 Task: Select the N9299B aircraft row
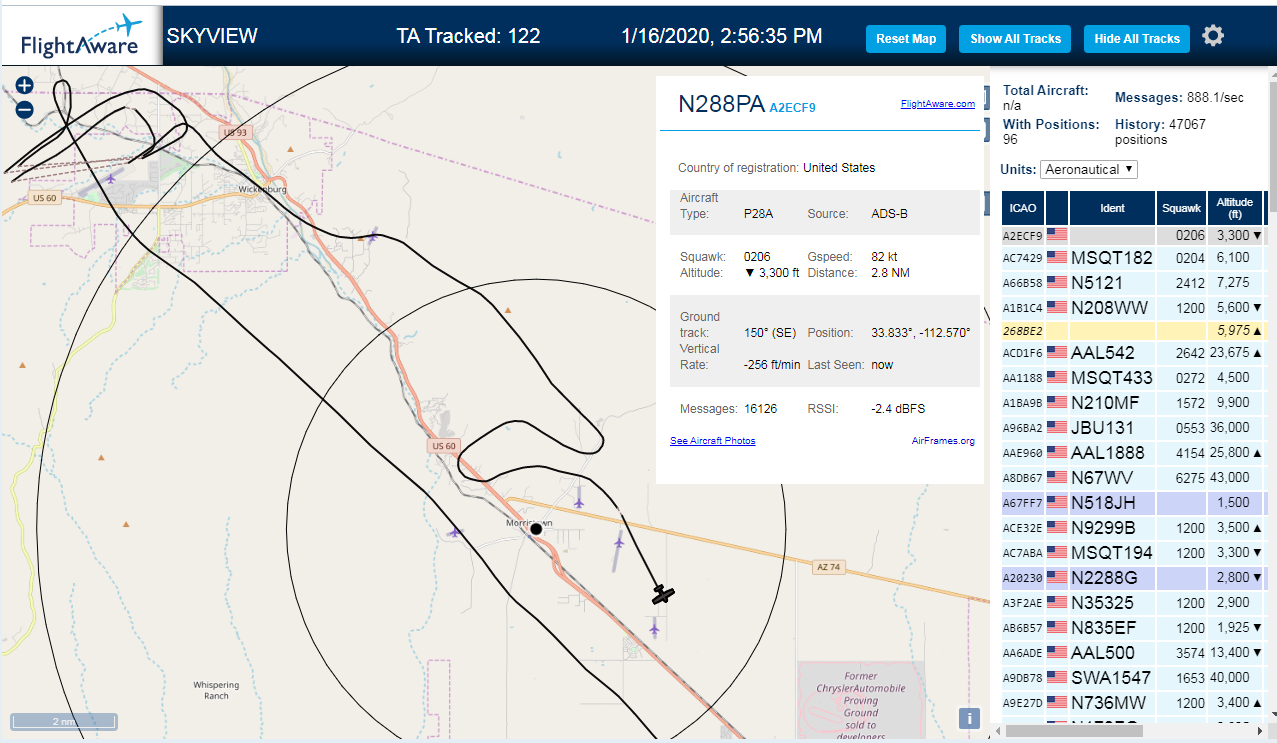click(1133, 527)
